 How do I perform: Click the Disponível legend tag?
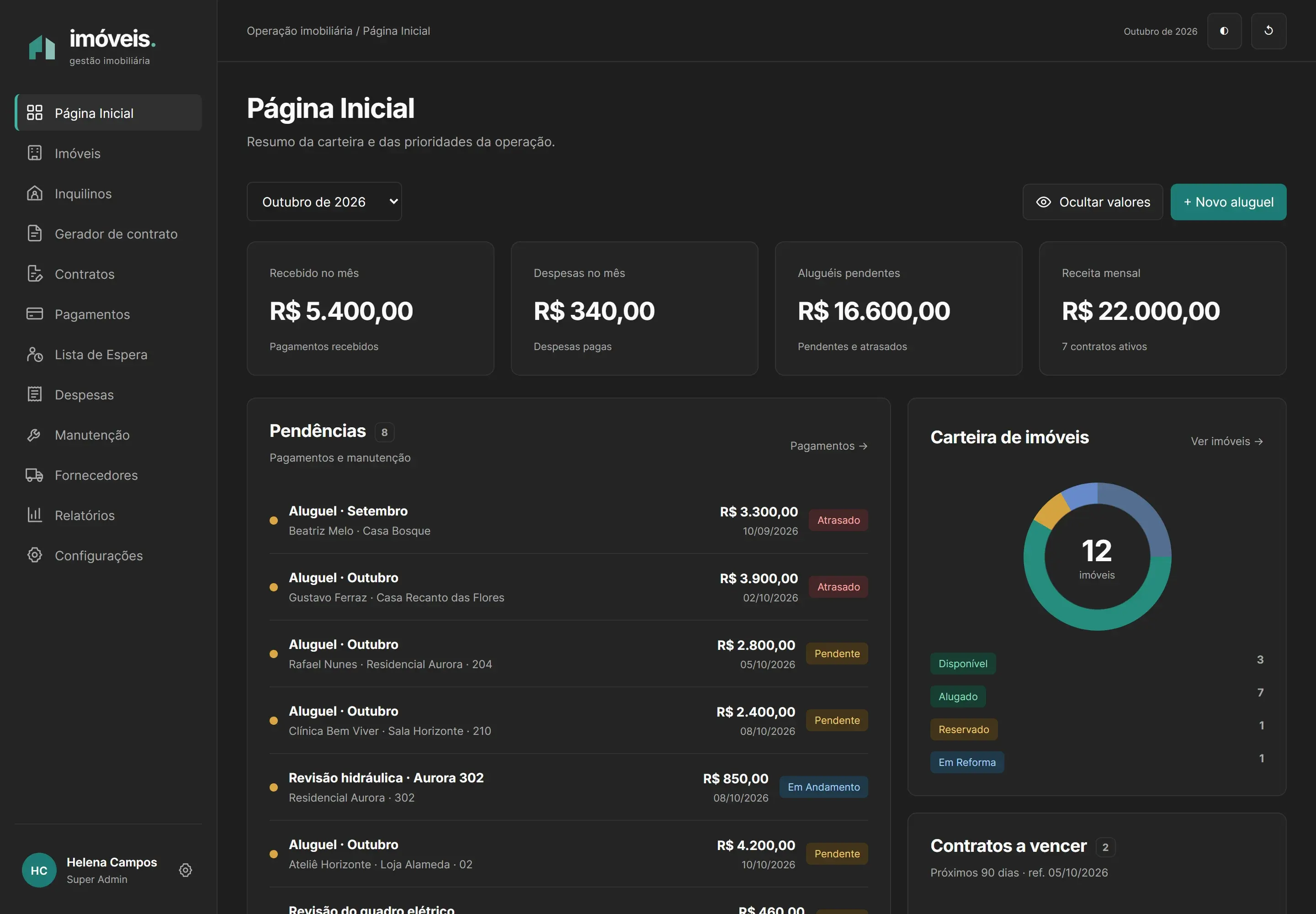coord(963,663)
